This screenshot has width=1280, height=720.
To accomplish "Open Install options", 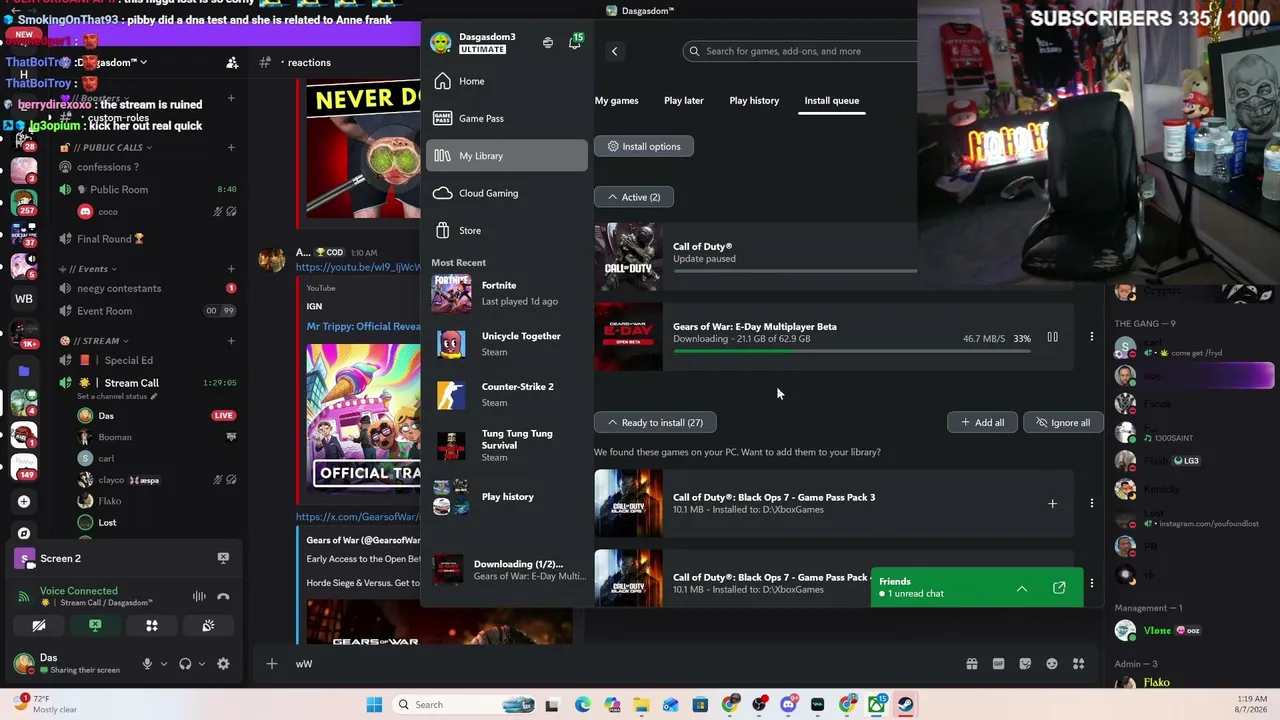I will click(644, 146).
